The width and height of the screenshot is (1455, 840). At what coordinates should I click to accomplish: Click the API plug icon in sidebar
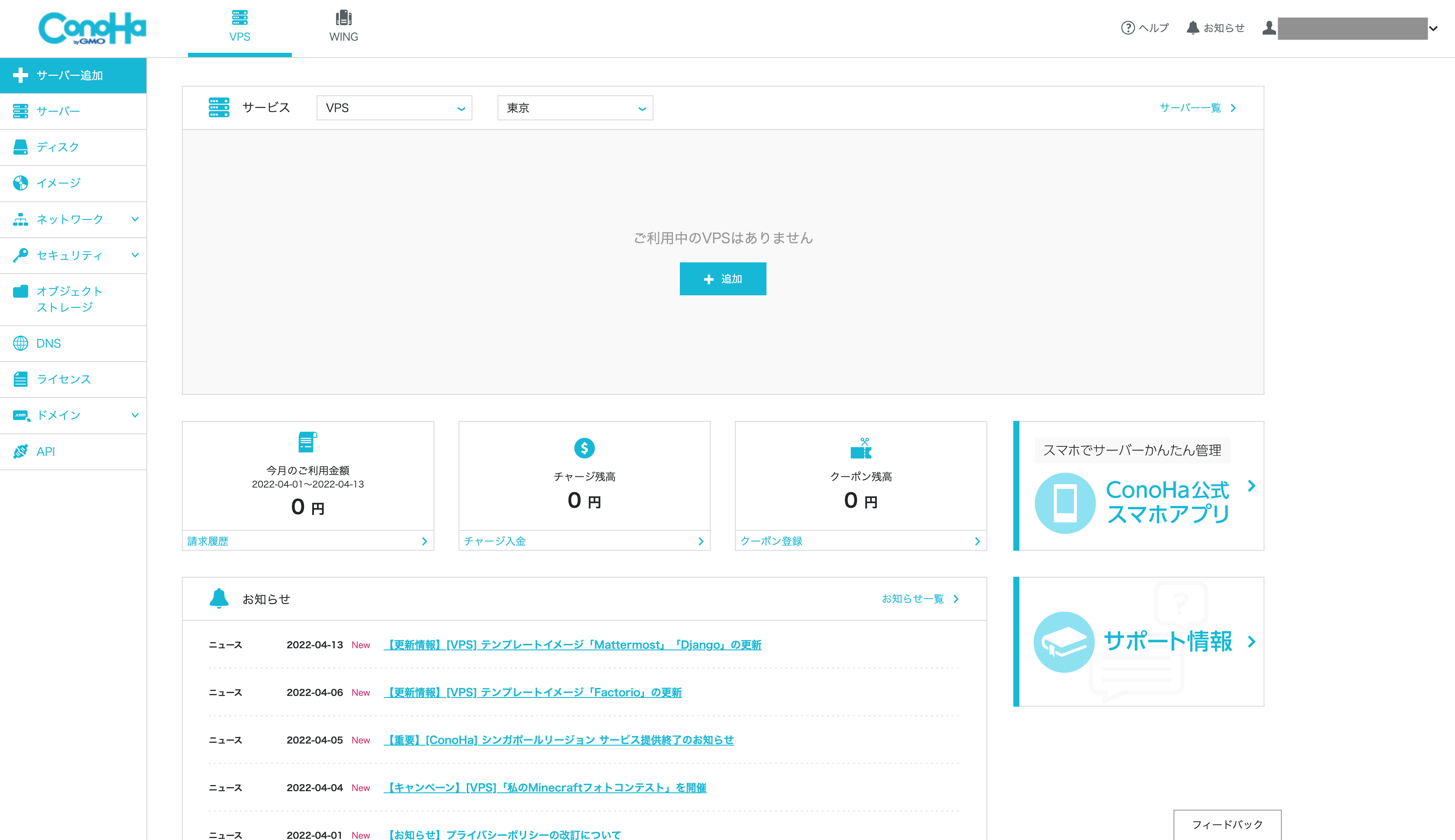pyautogui.click(x=20, y=451)
